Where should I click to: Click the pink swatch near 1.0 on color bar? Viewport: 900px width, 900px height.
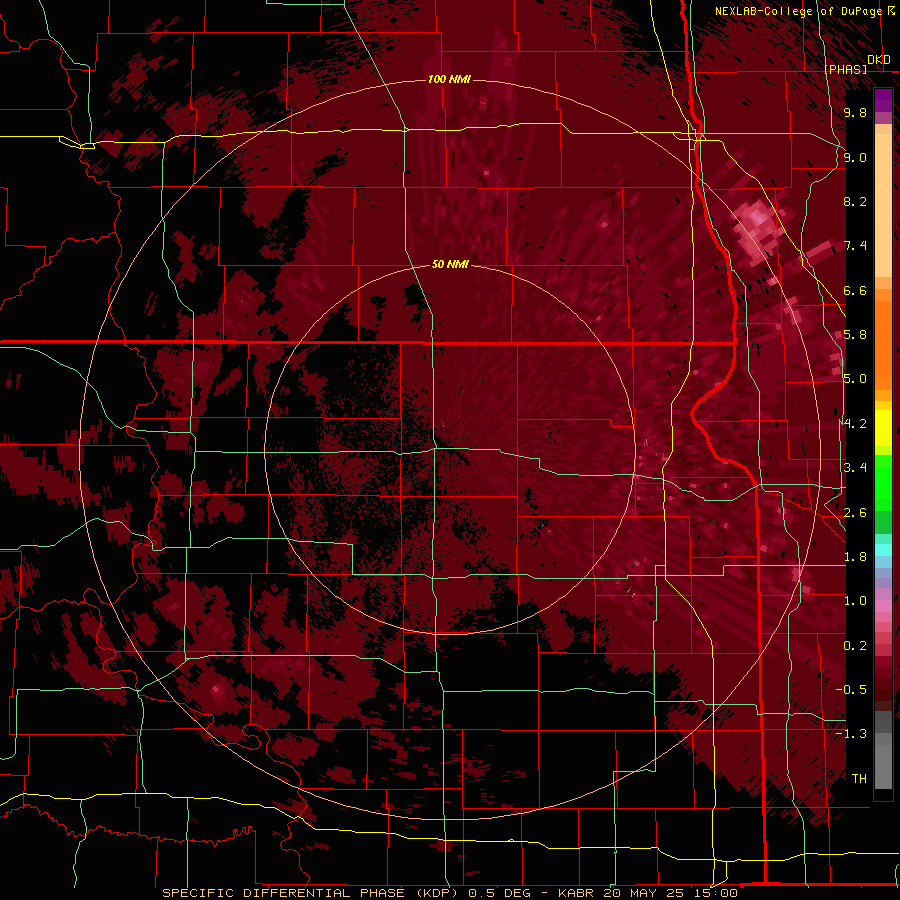tap(883, 605)
